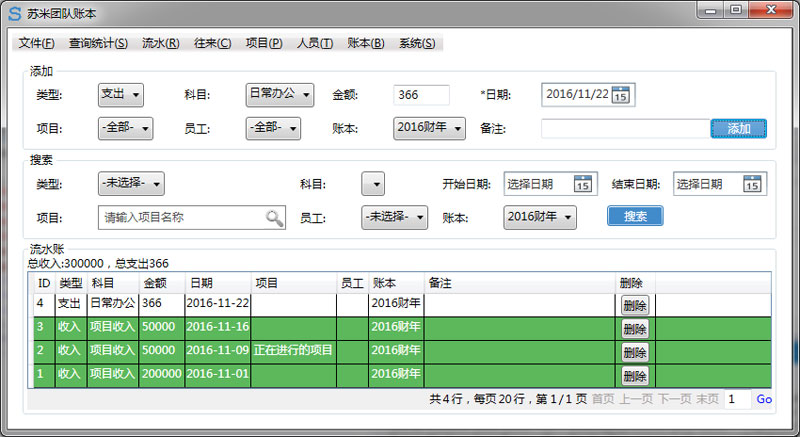Viewport: 800px width, 437px height.
Task: Open 人员(T) menu
Action: click(315, 43)
